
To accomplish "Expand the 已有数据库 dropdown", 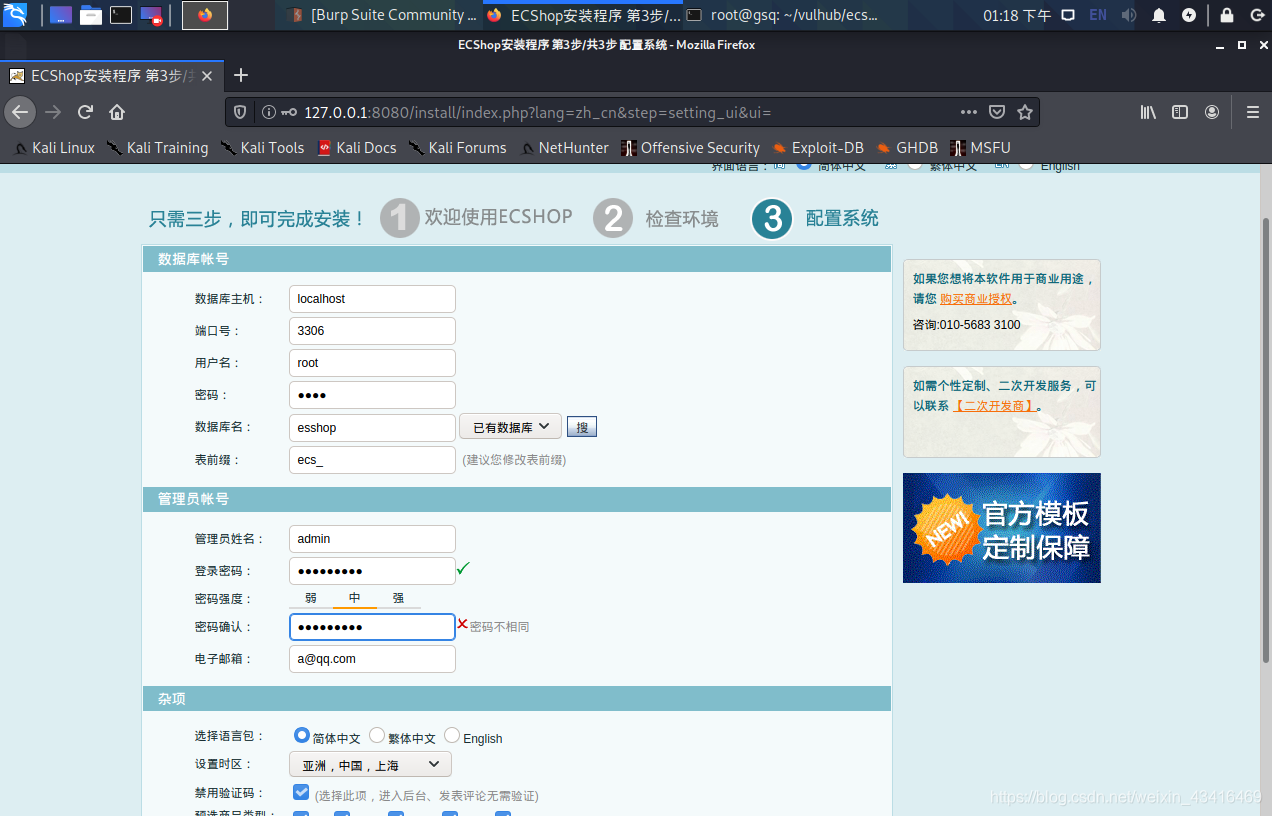I will [510, 427].
